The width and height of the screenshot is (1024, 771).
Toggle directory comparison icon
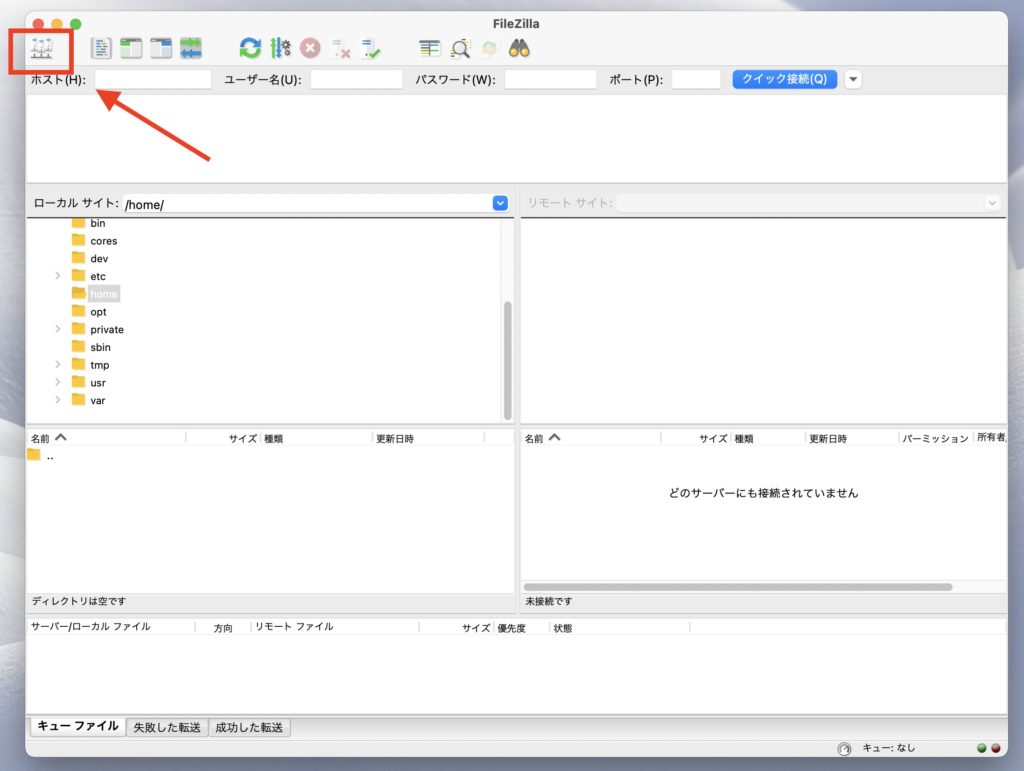point(460,48)
